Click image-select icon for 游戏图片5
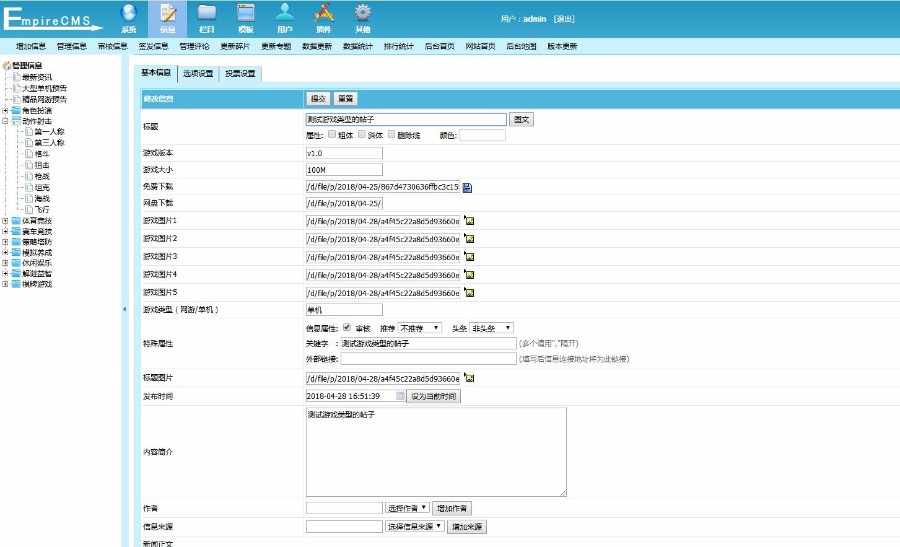Screen dimensions: 900x547 [469, 293]
